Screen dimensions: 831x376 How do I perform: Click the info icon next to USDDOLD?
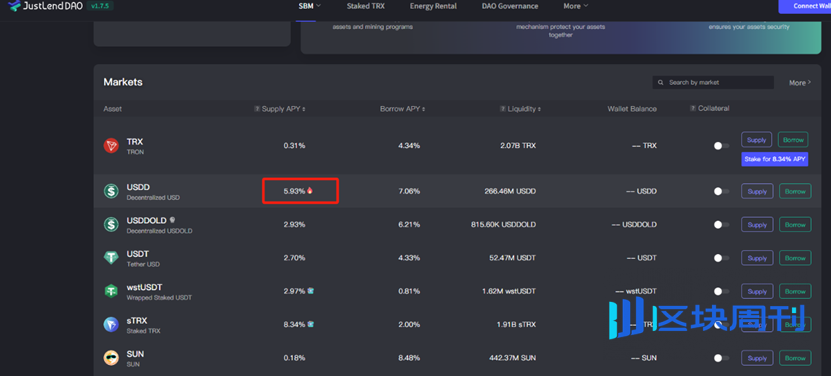172,220
